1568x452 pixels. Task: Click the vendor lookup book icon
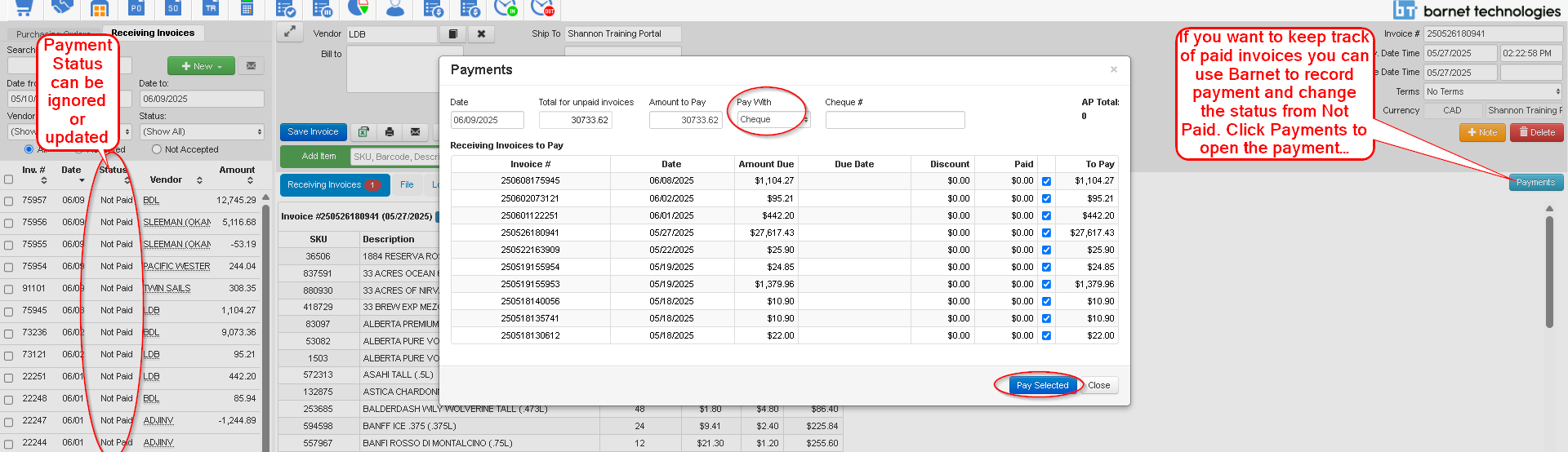452,34
